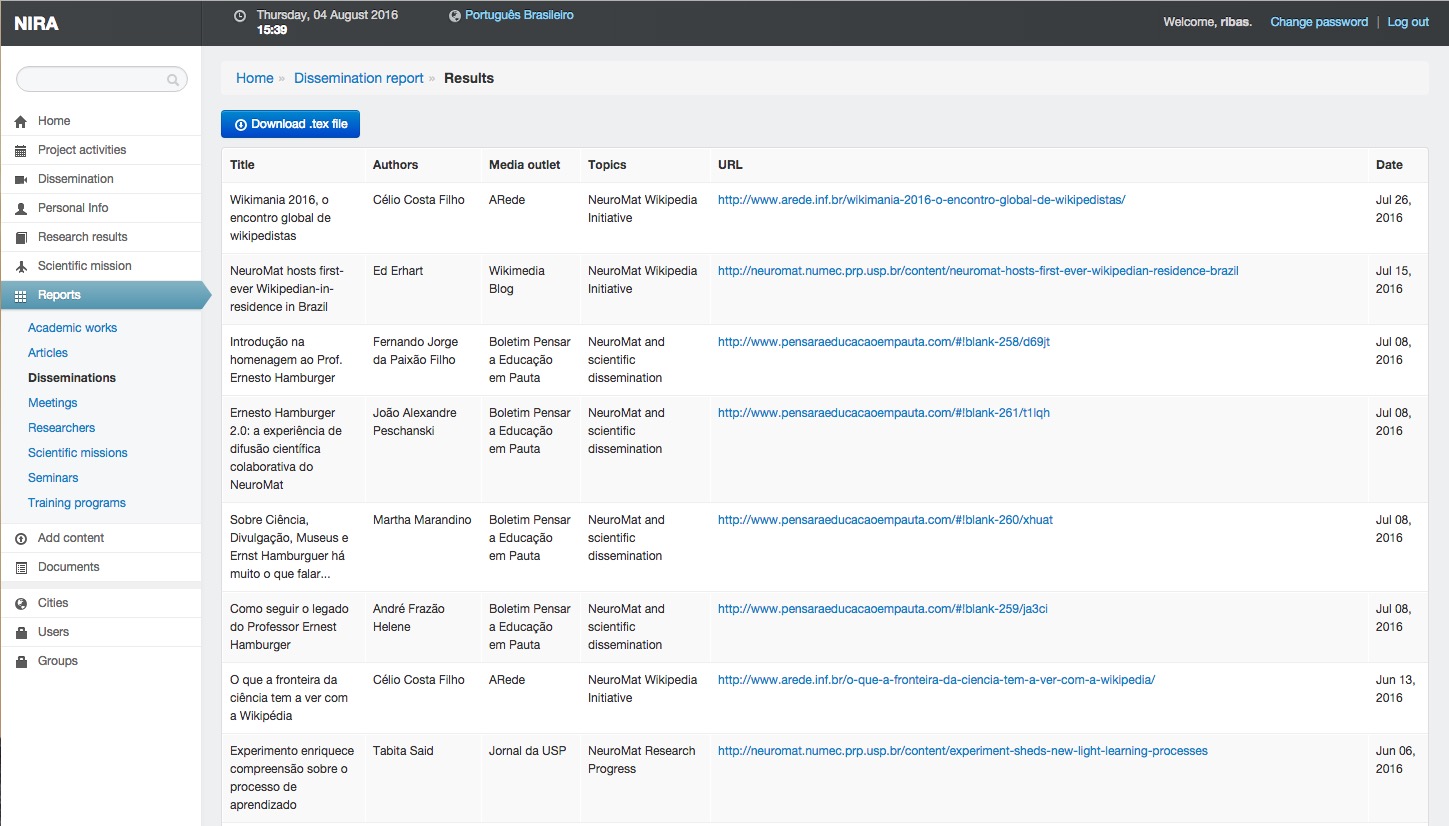Image resolution: width=1449 pixels, height=826 pixels.
Task: Open the Seminars report
Action: [x=53, y=478]
